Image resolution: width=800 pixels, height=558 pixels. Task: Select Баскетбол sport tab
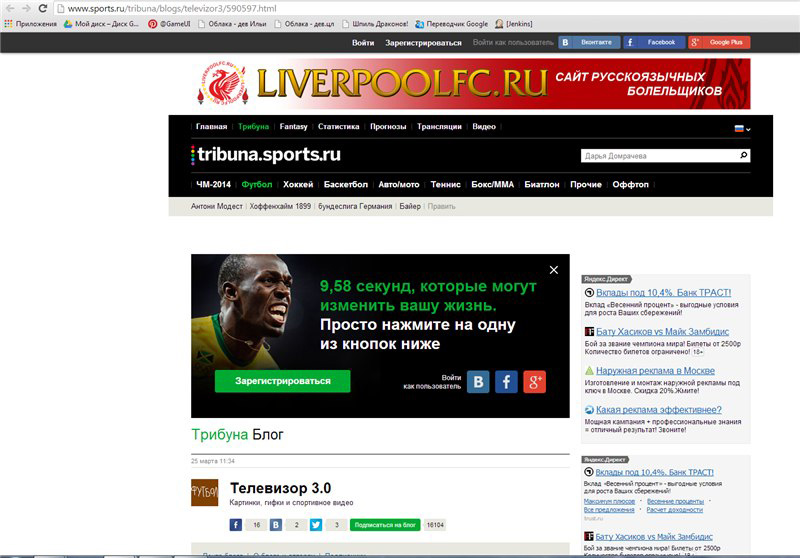345,185
